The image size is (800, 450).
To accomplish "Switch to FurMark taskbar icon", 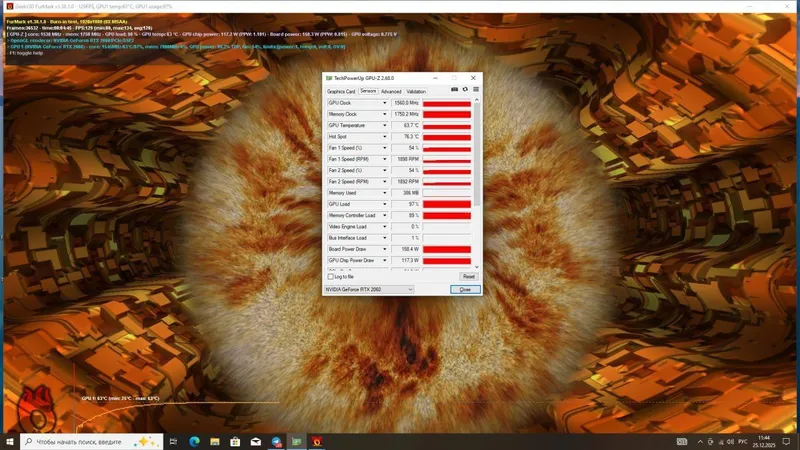I will (317, 441).
